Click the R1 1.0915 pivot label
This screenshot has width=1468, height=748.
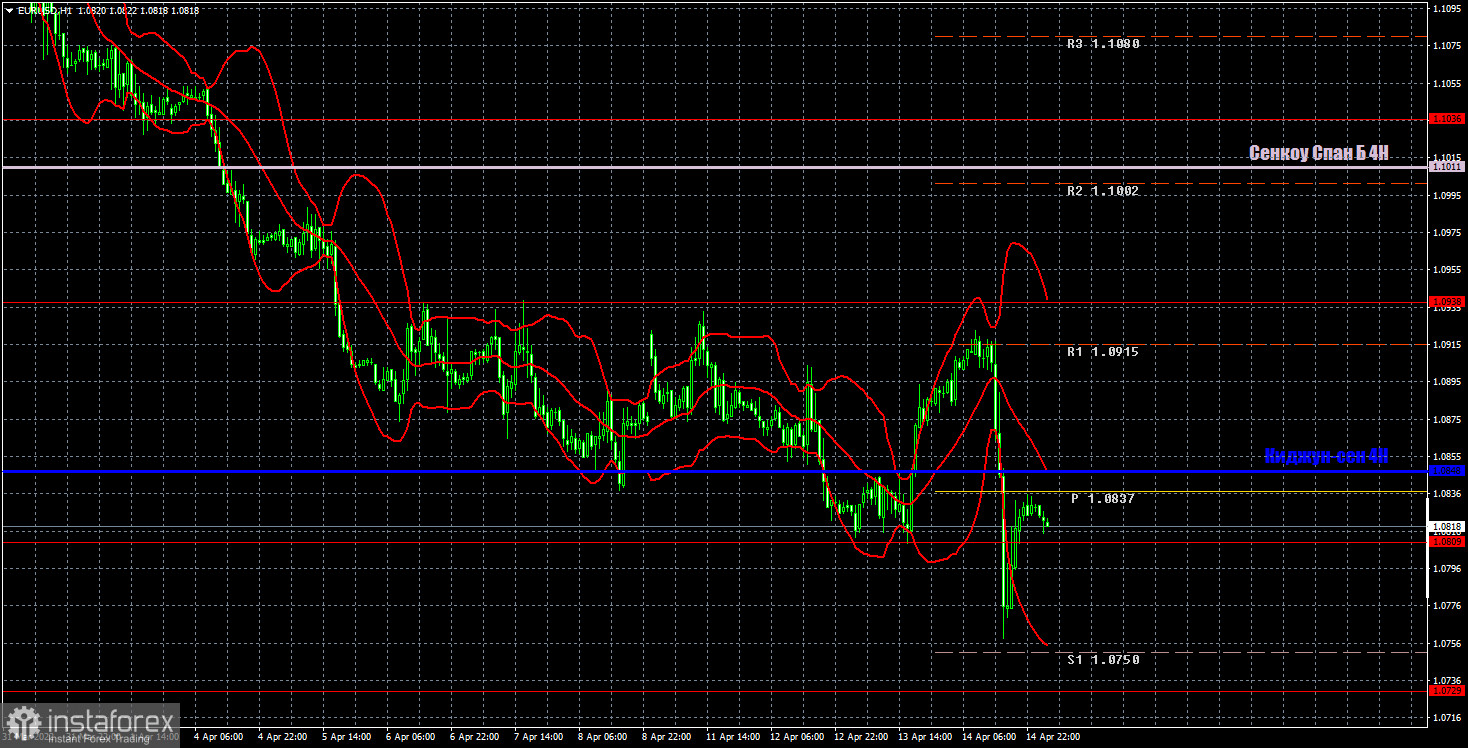pyautogui.click(x=1103, y=351)
